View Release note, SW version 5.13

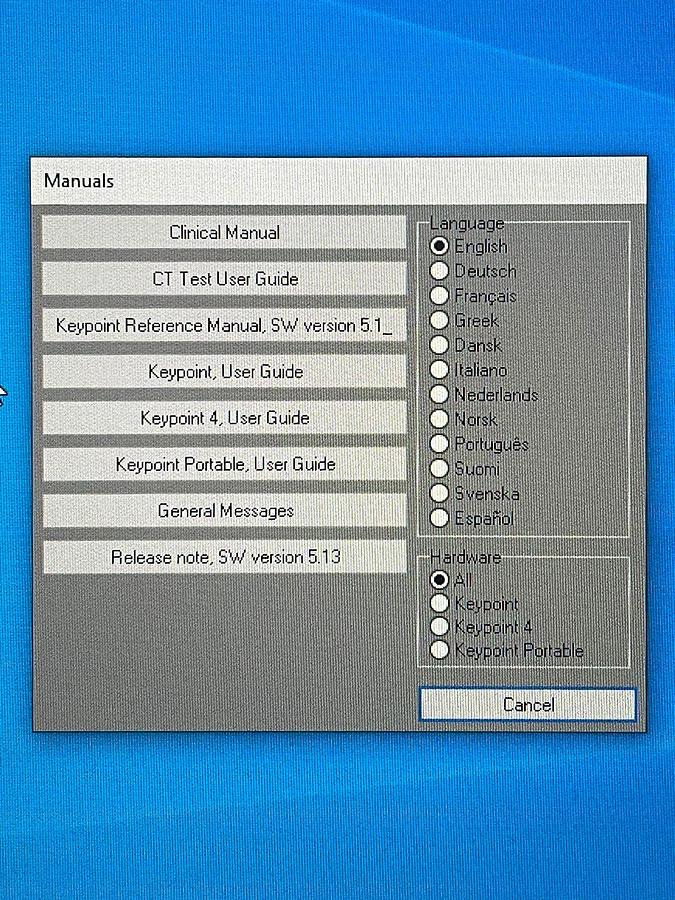[x=224, y=557]
